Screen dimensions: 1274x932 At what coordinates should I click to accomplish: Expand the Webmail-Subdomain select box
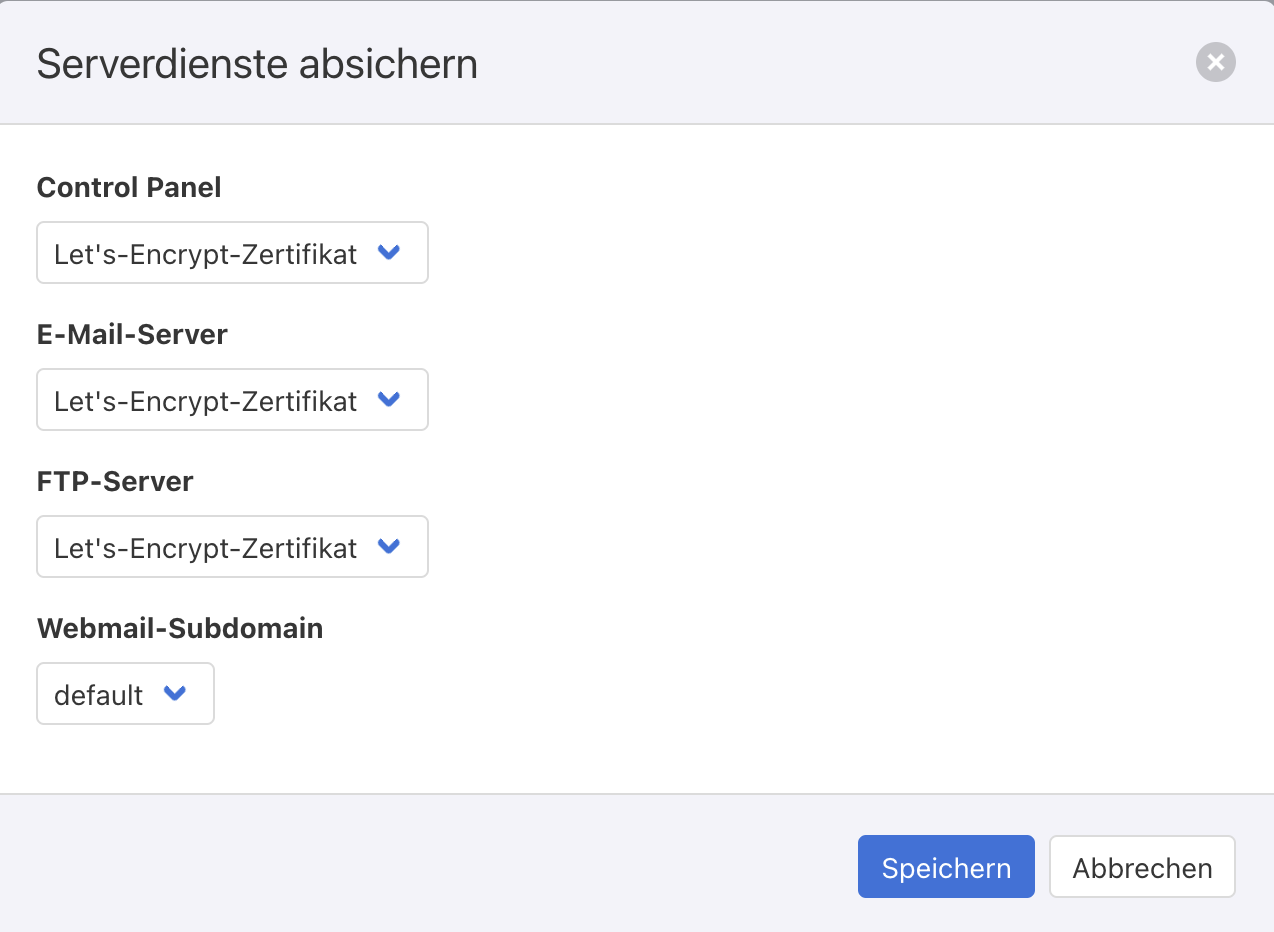(125, 694)
